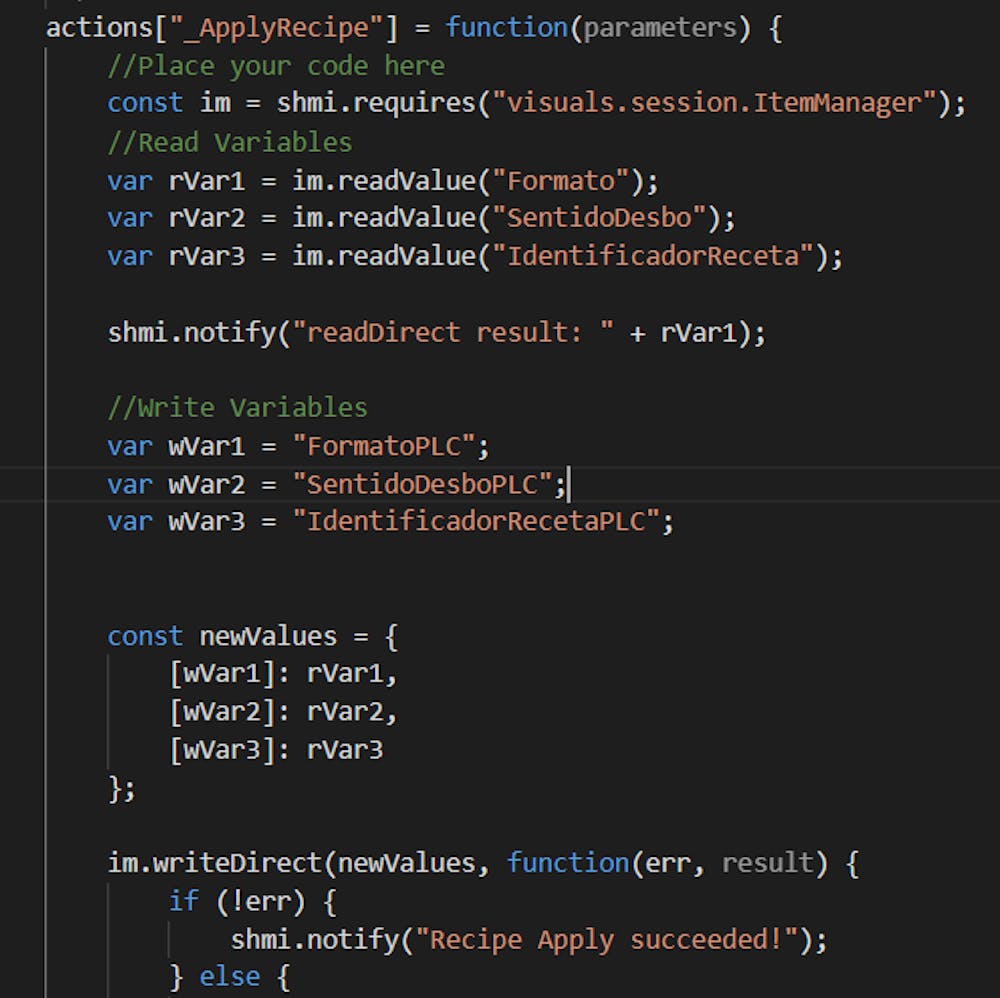The width and height of the screenshot is (1000, 998).
Task: Place cursor on variable rVar1
Action: click(x=205, y=180)
